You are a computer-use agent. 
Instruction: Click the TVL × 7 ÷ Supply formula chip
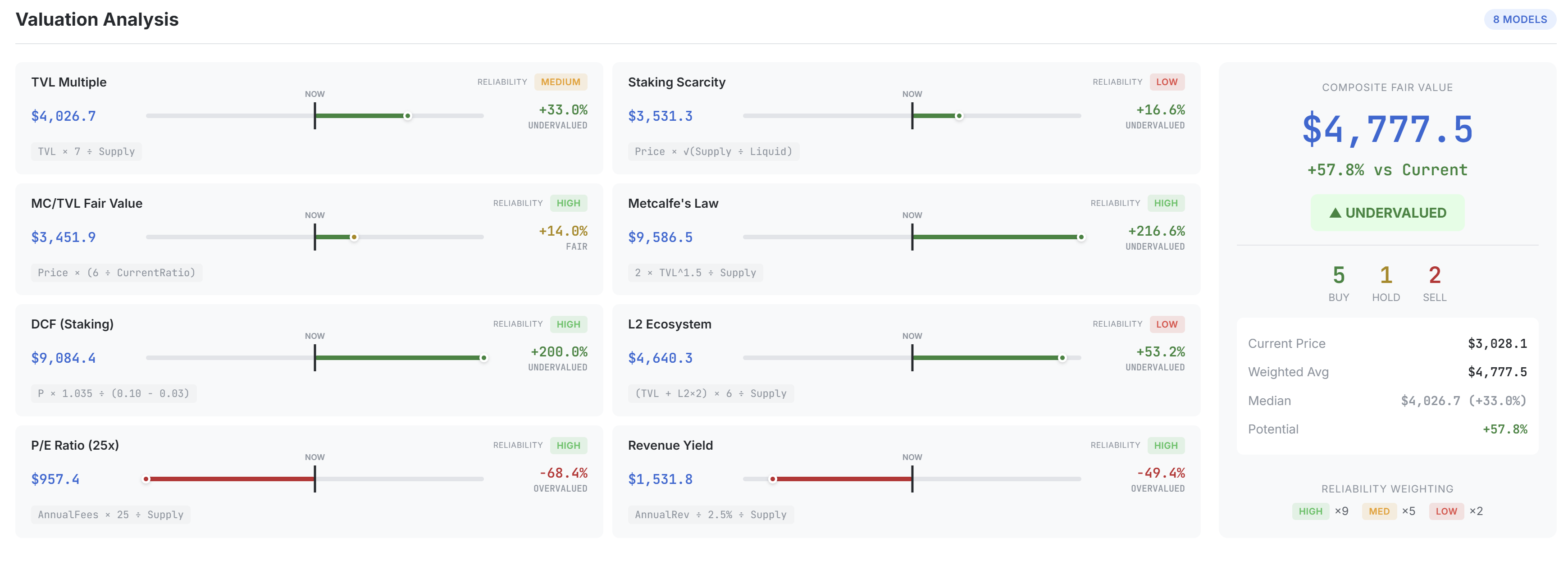[x=87, y=152]
